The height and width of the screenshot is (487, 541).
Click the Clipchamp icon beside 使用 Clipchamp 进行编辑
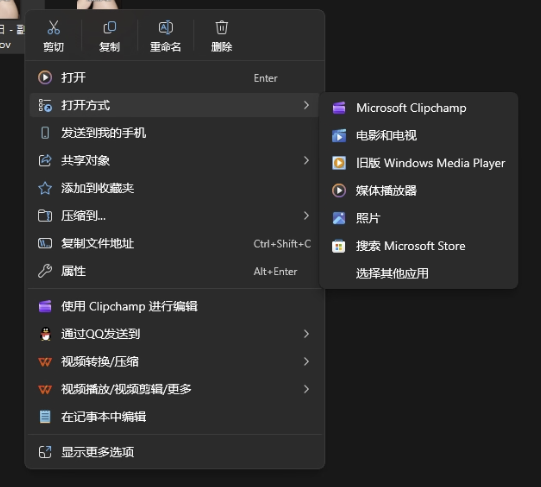pos(45,306)
